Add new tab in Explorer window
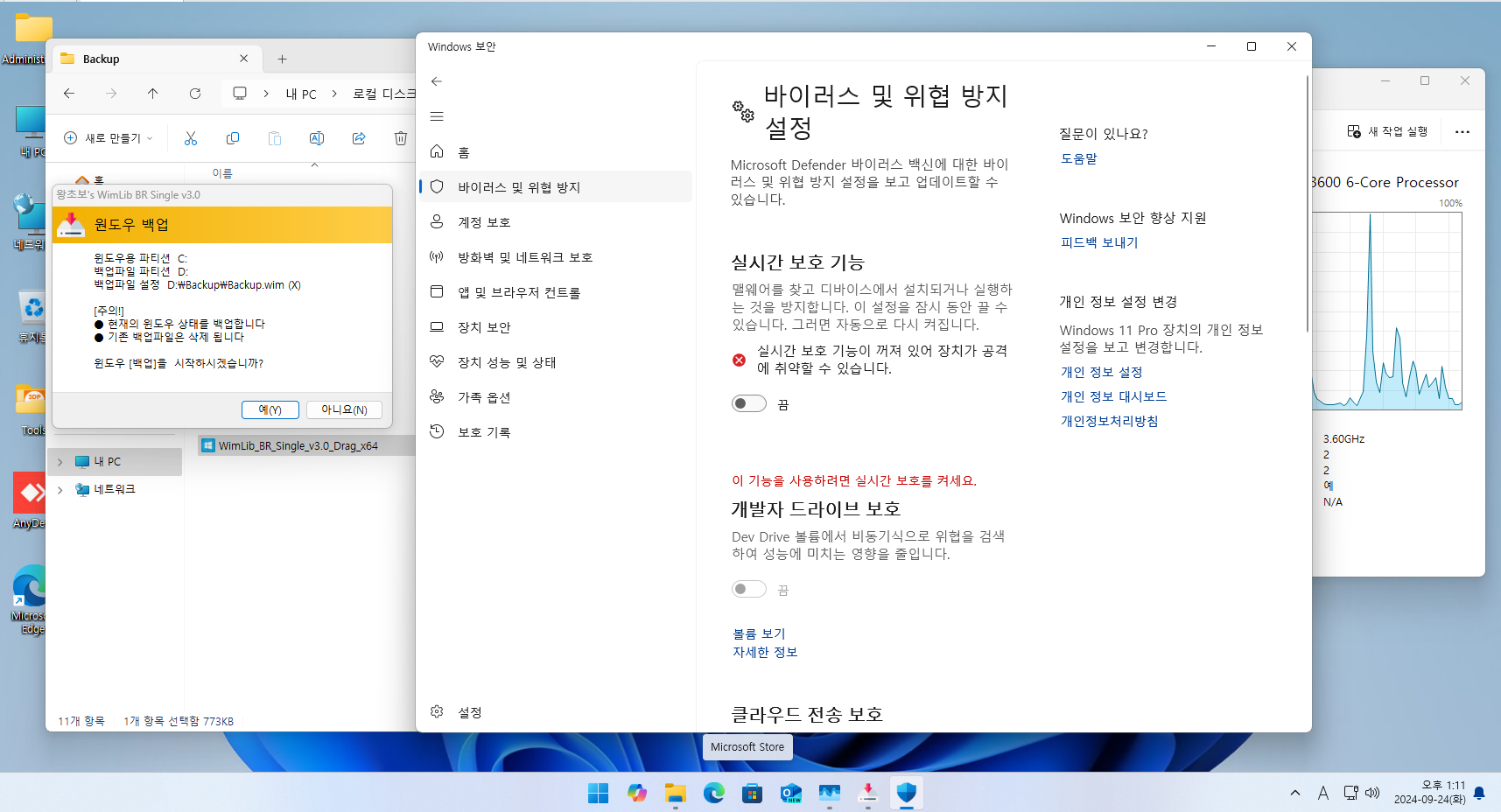 click(x=282, y=59)
